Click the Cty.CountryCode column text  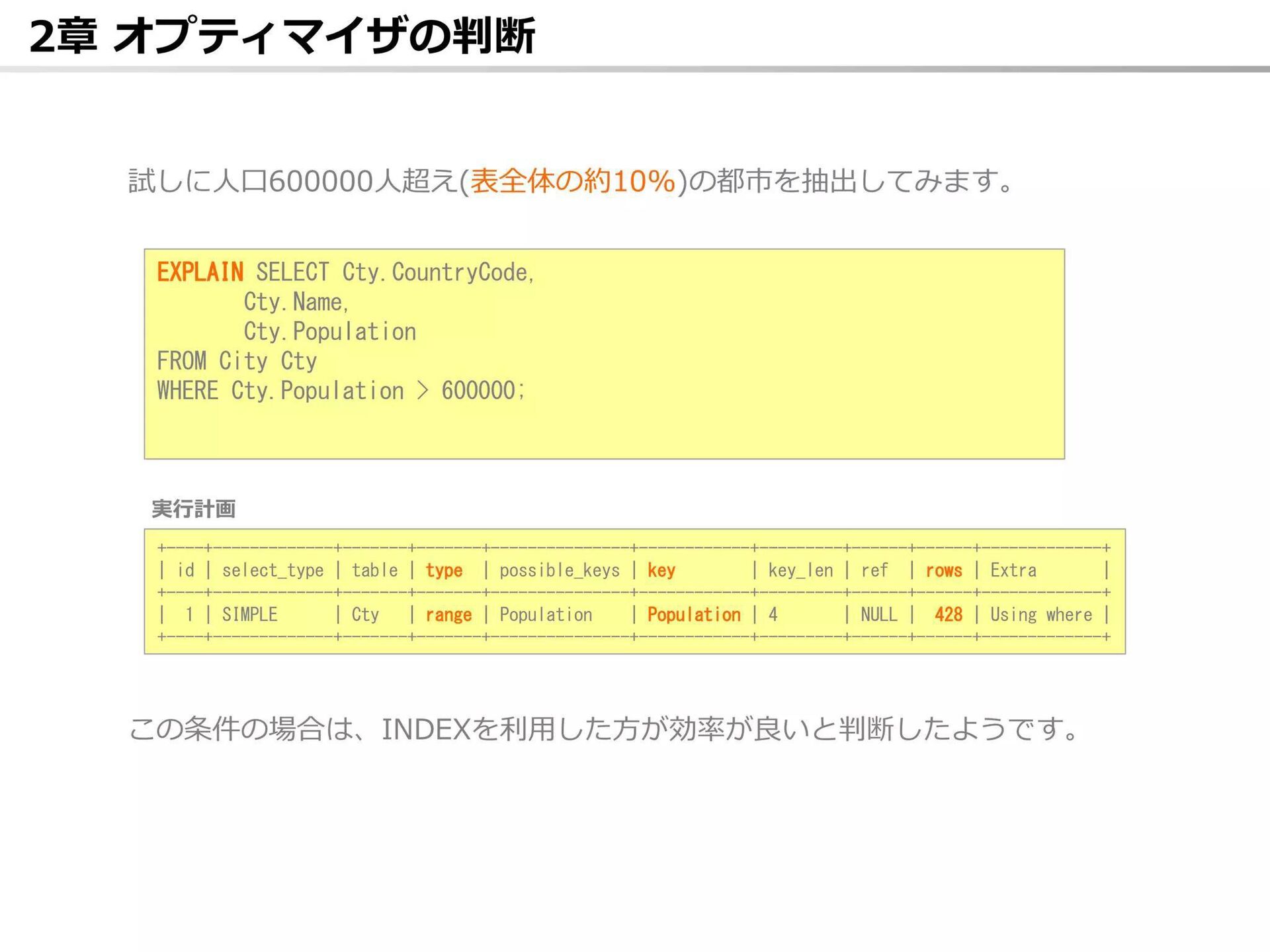438,272
